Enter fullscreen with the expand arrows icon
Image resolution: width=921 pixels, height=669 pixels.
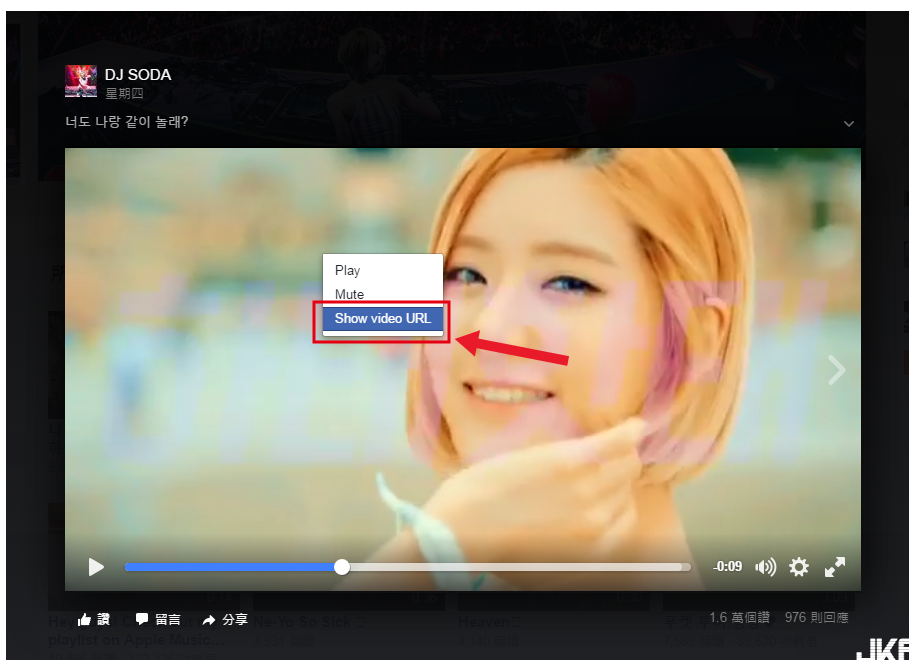click(x=835, y=567)
